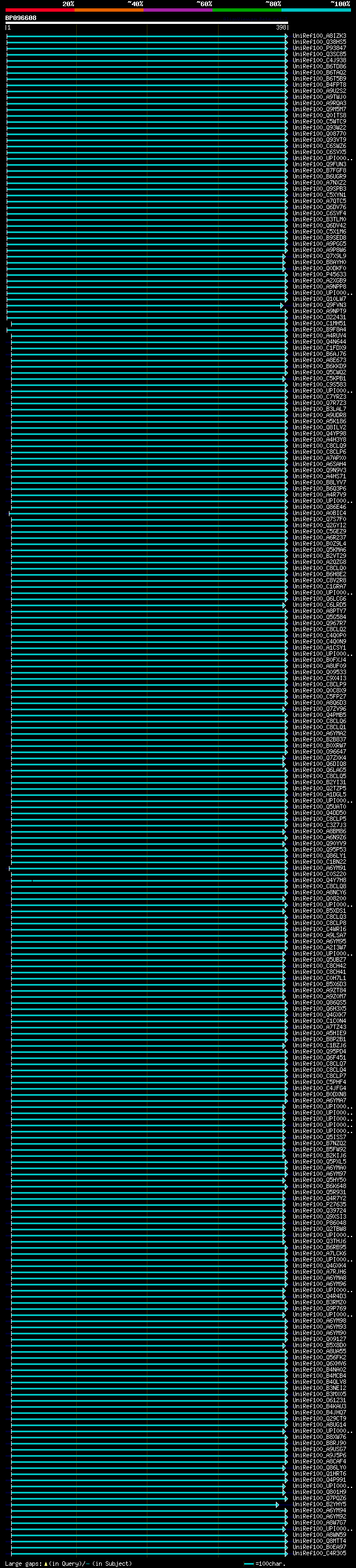
Task: Open hit UniRef100_B7FGF8
Action: (319, 170)
